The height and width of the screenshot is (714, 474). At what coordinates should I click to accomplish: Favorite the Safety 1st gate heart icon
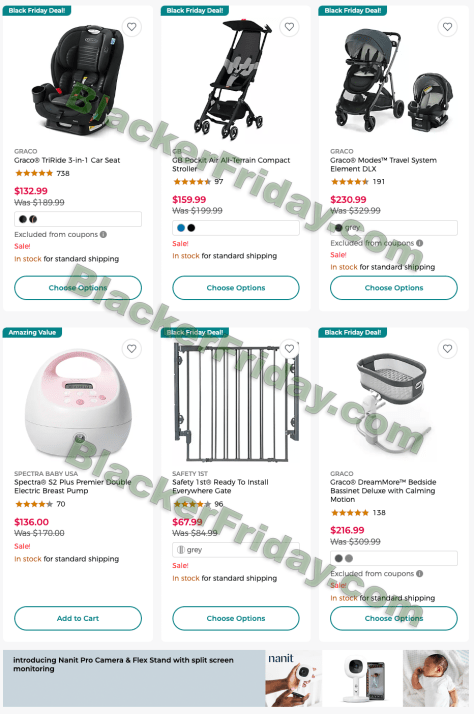(289, 349)
